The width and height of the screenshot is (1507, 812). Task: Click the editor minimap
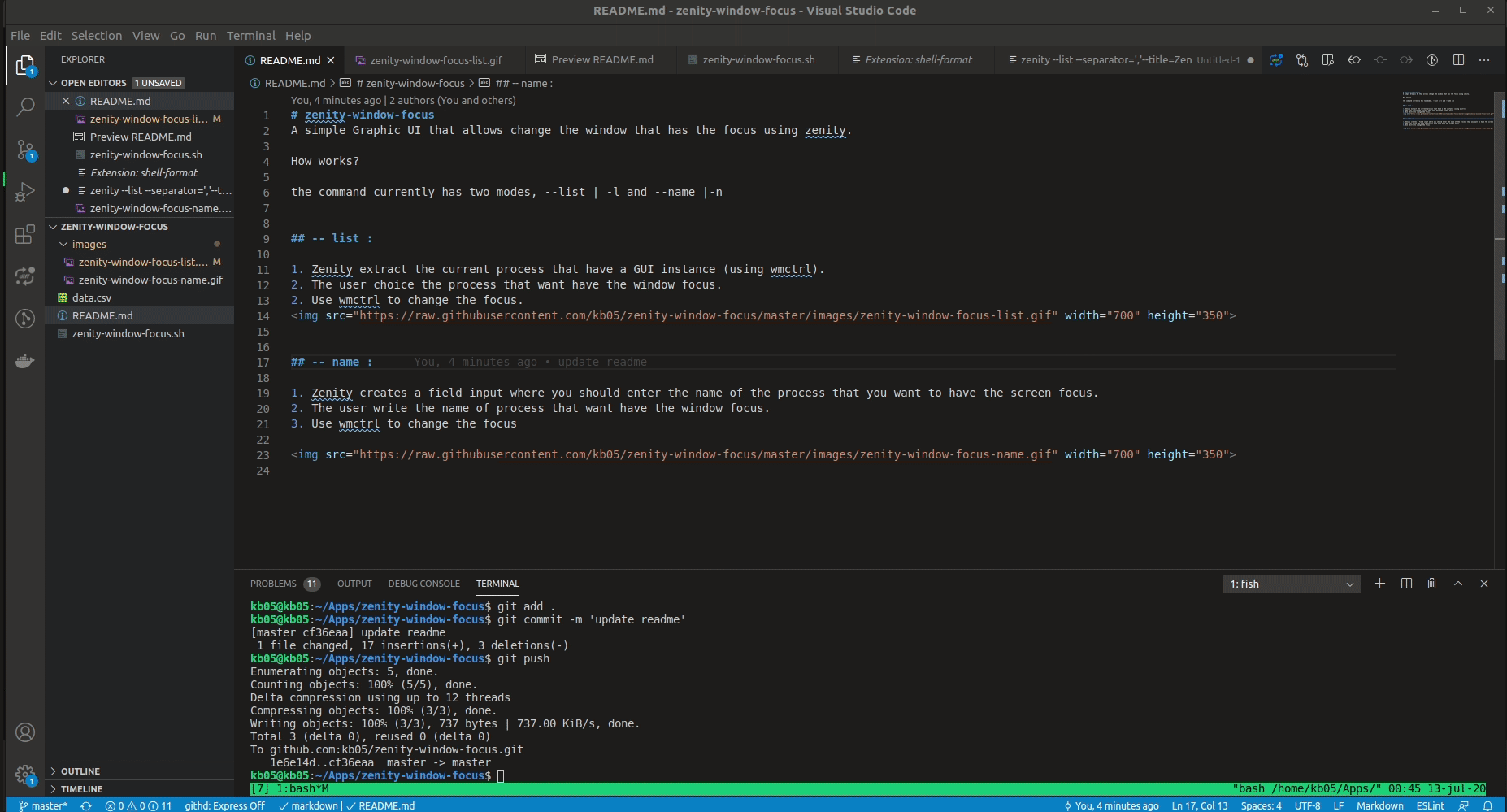[1448, 111]
